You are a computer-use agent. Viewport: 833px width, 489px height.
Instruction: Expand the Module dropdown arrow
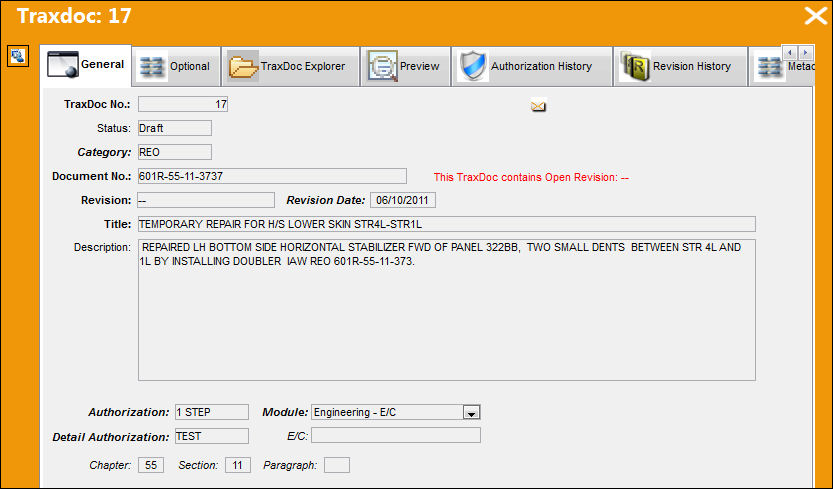point(471,412)
